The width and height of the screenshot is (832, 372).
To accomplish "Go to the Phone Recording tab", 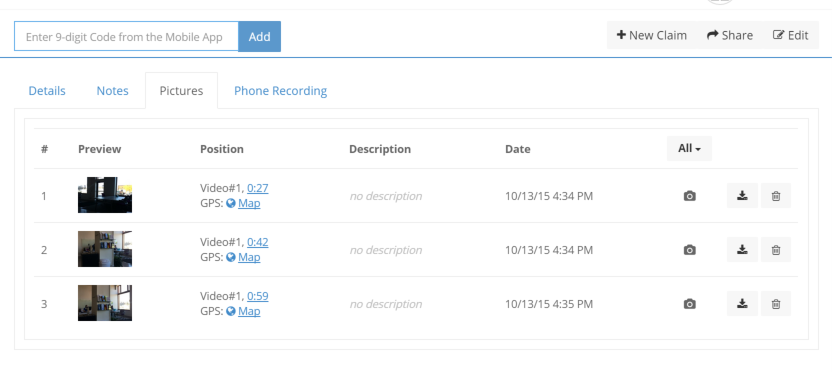I will coord(280,91).
